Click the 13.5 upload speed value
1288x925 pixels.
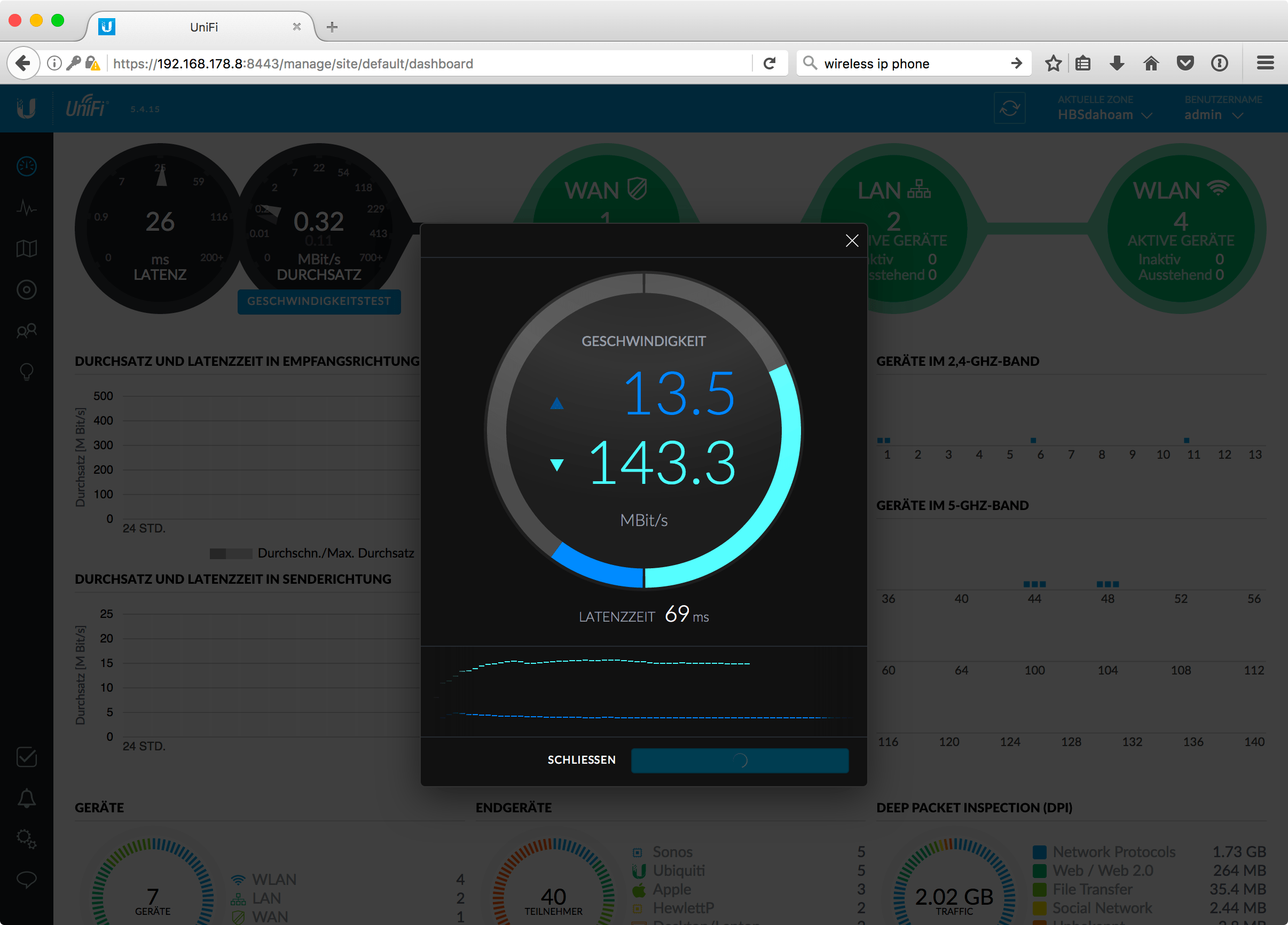(679, 393)
